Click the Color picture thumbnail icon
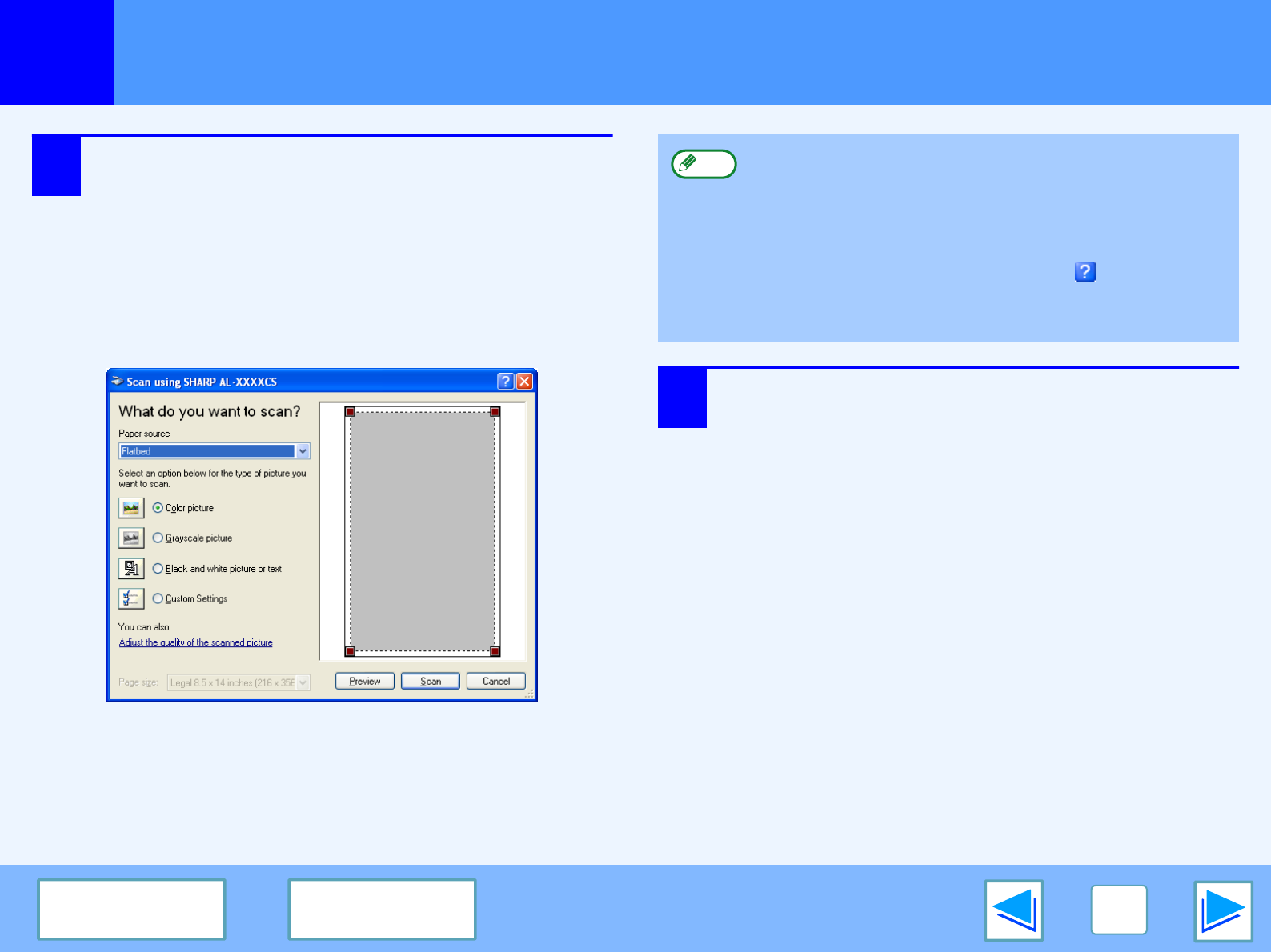The width and height of the screenshot is (1271, 952). pyautogui.click(x=131, y=508)
